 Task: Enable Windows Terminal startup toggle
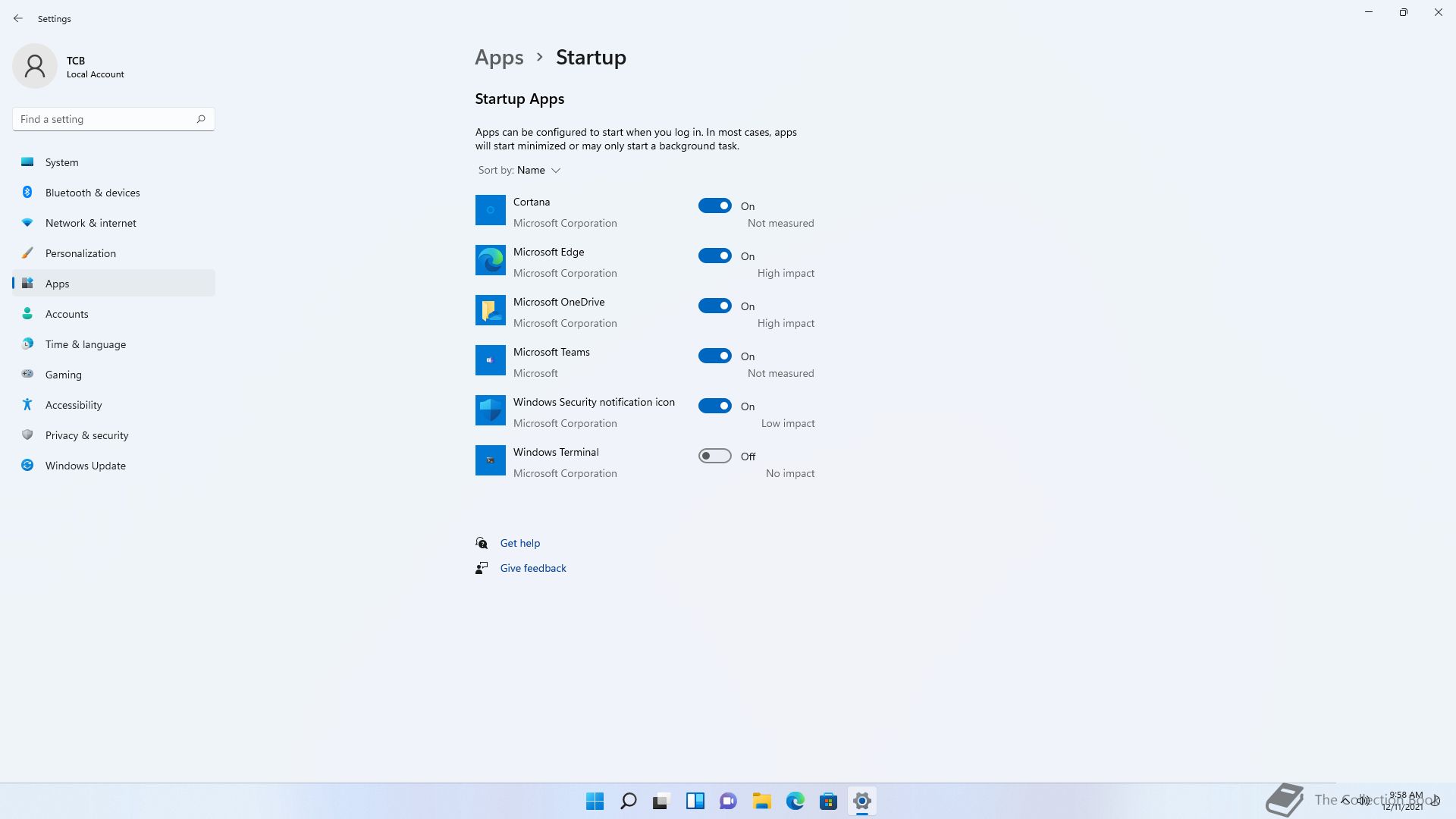(714, 456)
